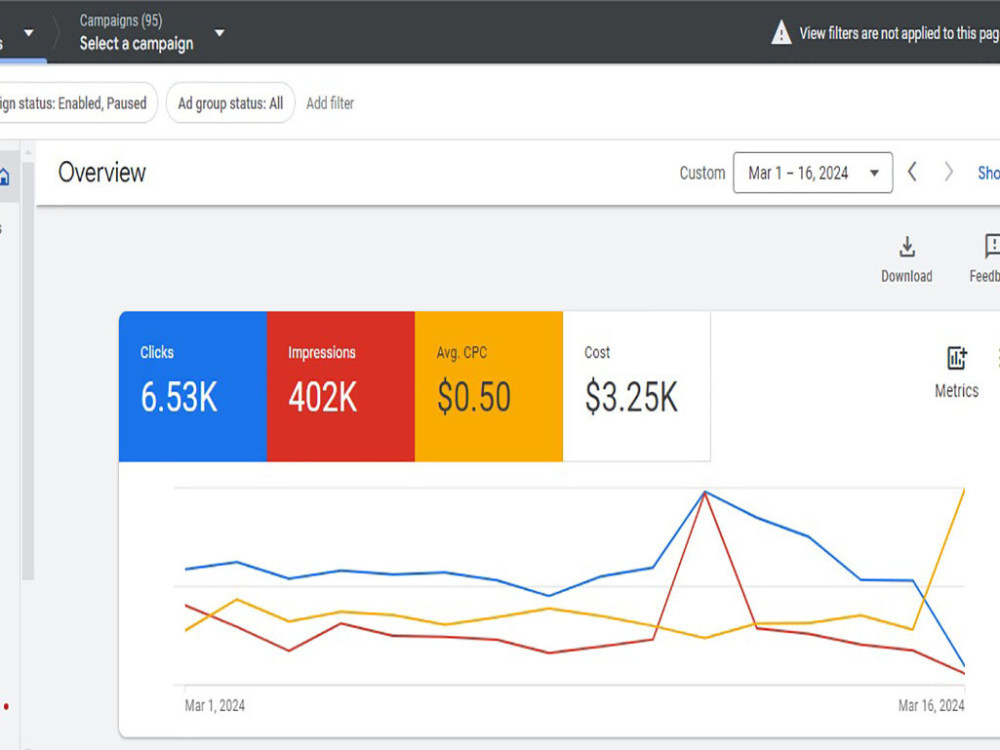Click Add filter
This screenshot has height=750, width=1000.
[x=330, y=103]
